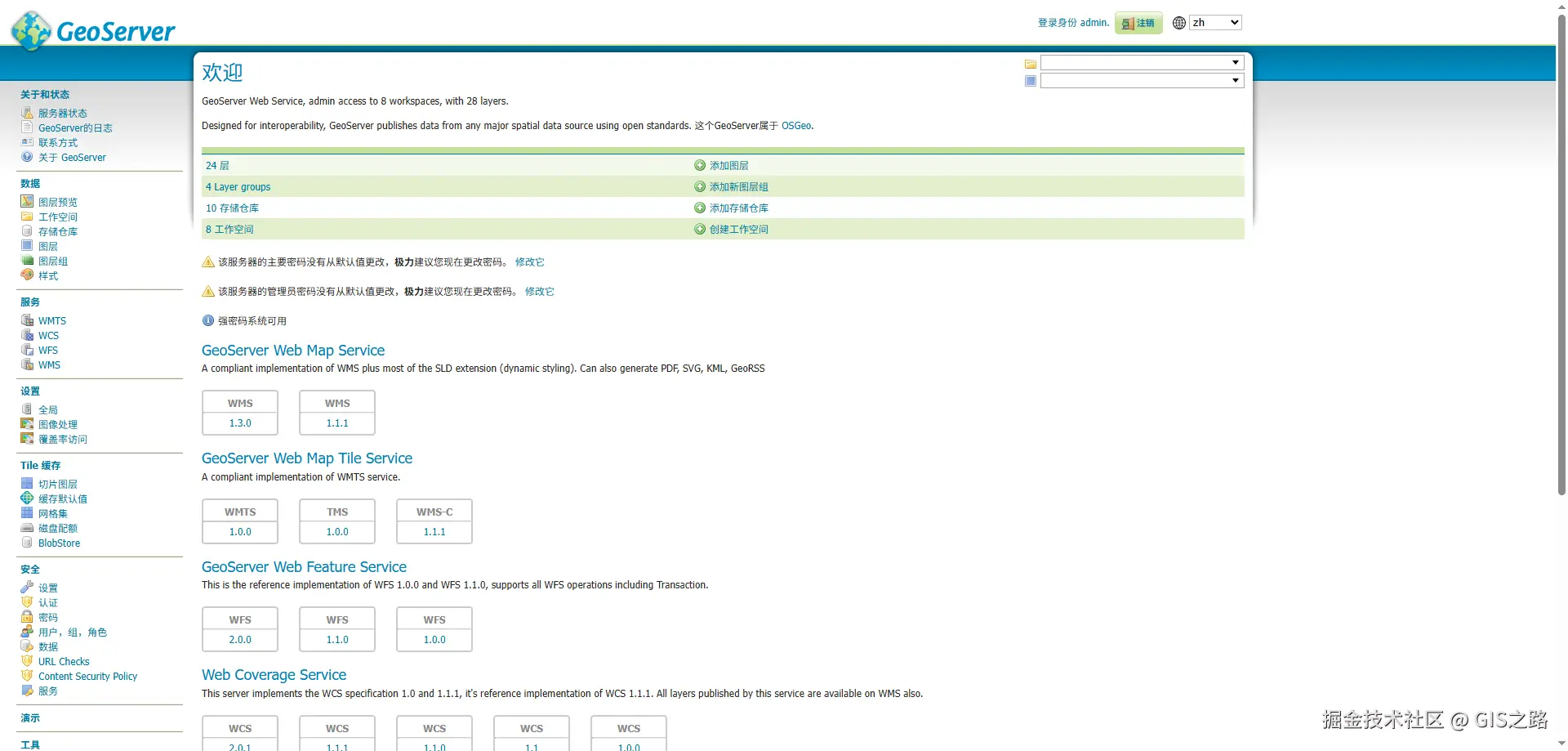Click the layer preview icon
The width and height of the screenshot is (1568, 751).
(27, 202)
